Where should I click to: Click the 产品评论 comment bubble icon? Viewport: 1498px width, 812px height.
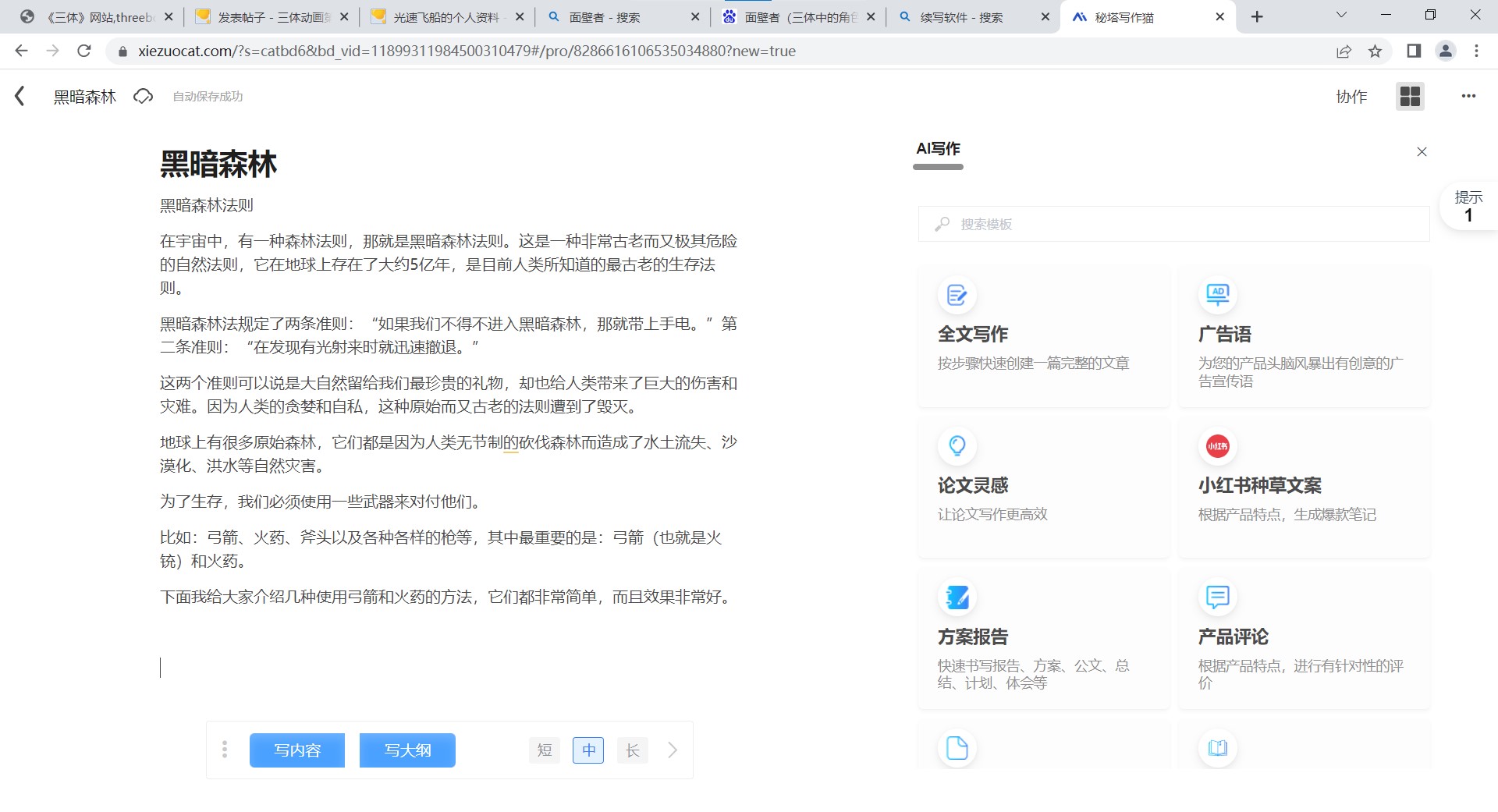coord(1217,597)
